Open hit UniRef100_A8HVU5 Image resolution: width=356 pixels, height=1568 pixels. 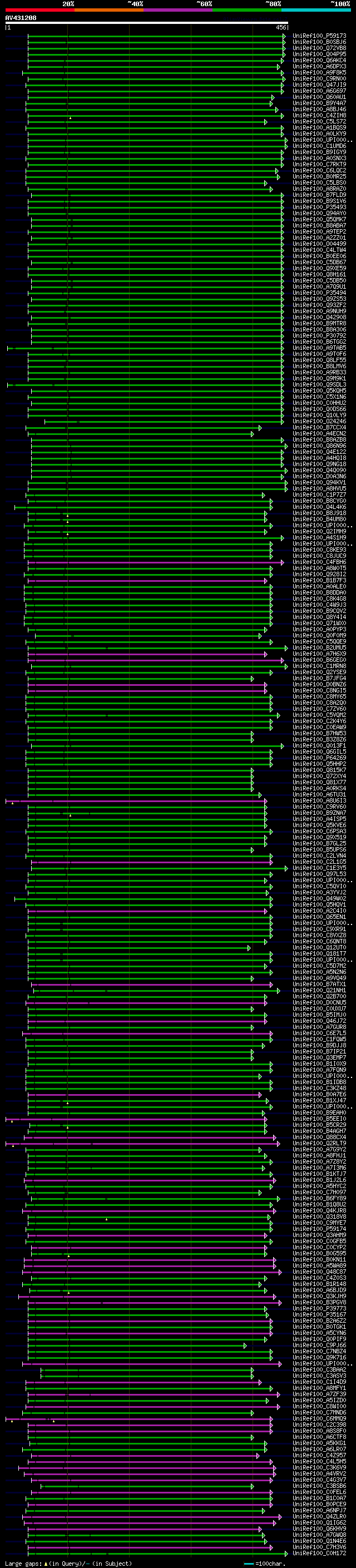[319, 489]
